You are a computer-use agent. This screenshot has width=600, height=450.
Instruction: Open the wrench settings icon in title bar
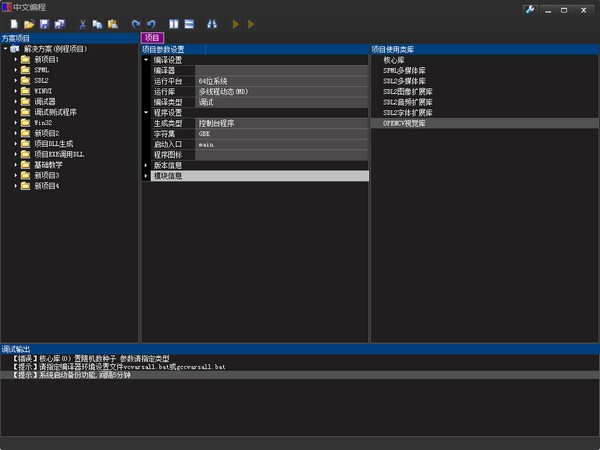[530, 8]
